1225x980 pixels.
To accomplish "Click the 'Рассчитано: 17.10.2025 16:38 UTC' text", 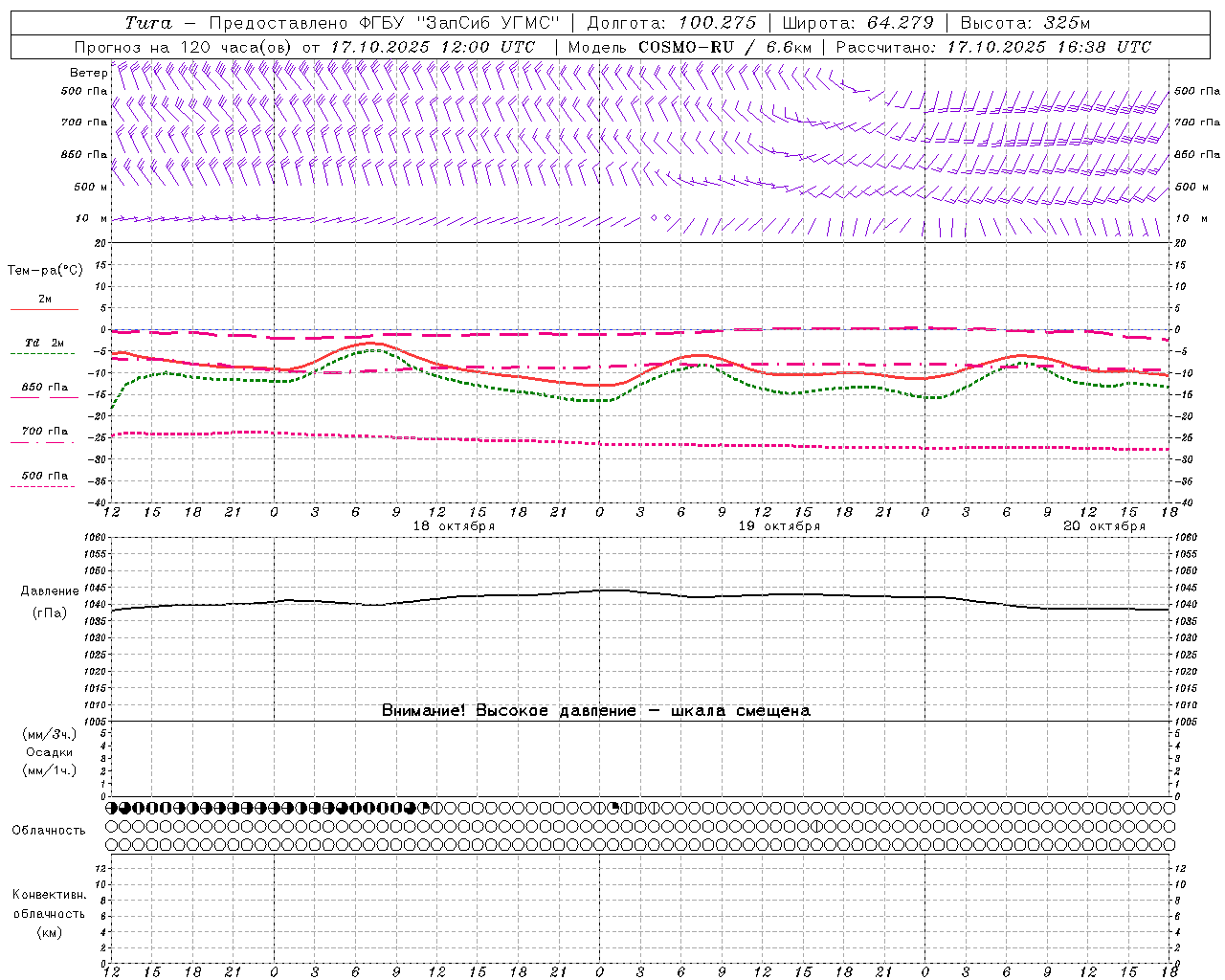I will [993, 47].
